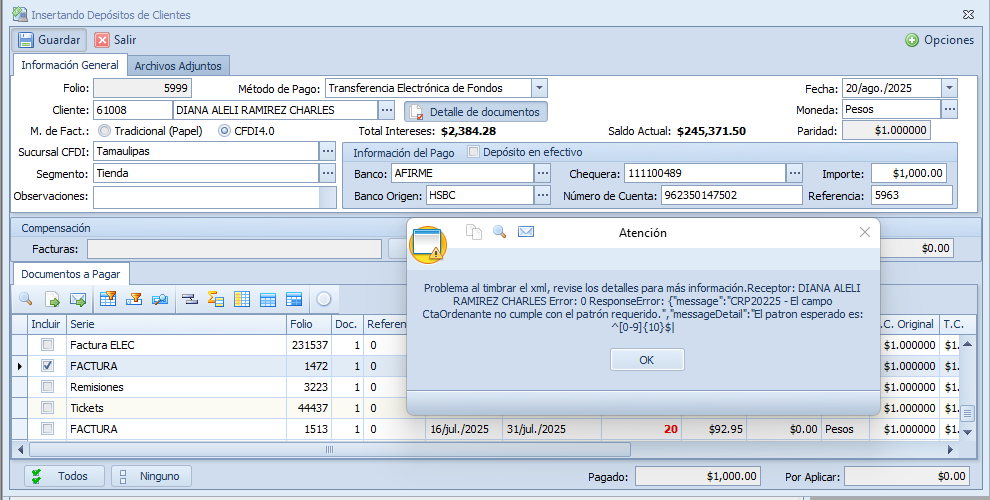
Task: Click OK in the Atención dialog
Action: coord(647,360)
